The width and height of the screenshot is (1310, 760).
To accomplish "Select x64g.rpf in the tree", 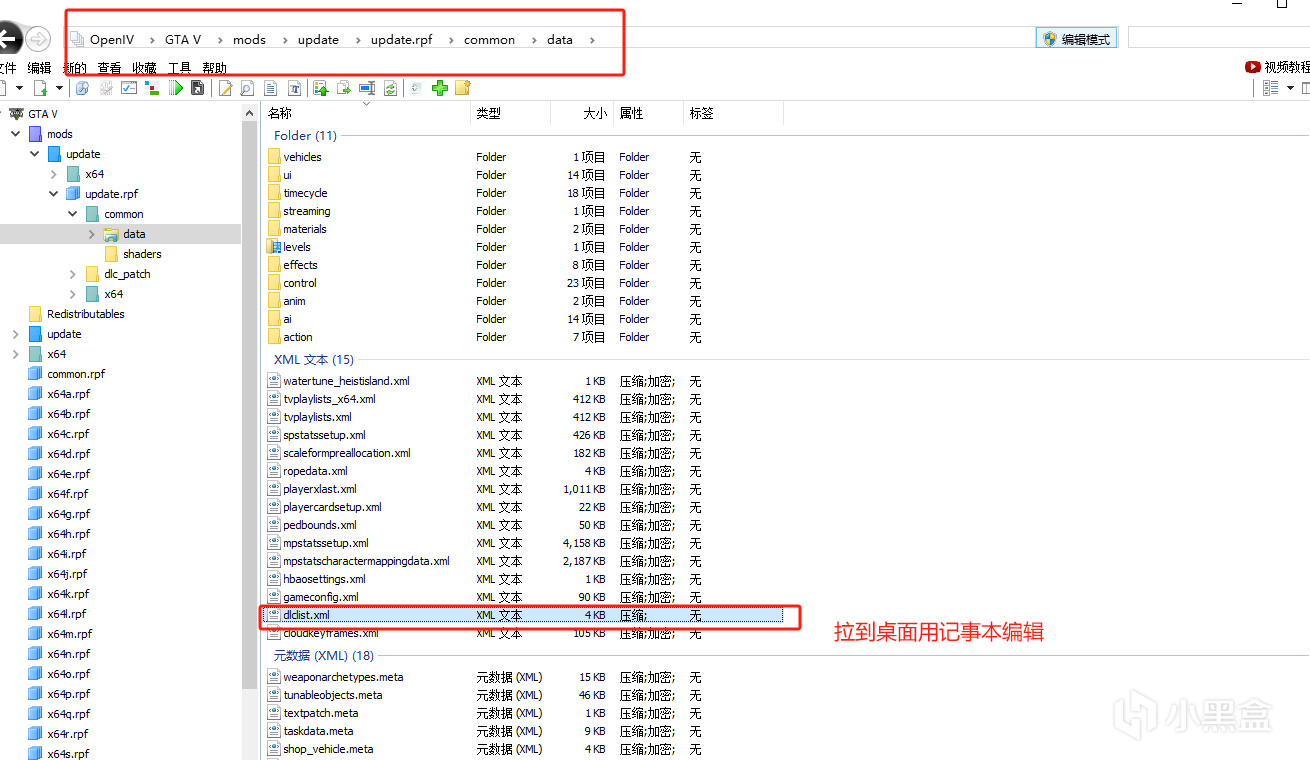I will (x=68, y=514).
